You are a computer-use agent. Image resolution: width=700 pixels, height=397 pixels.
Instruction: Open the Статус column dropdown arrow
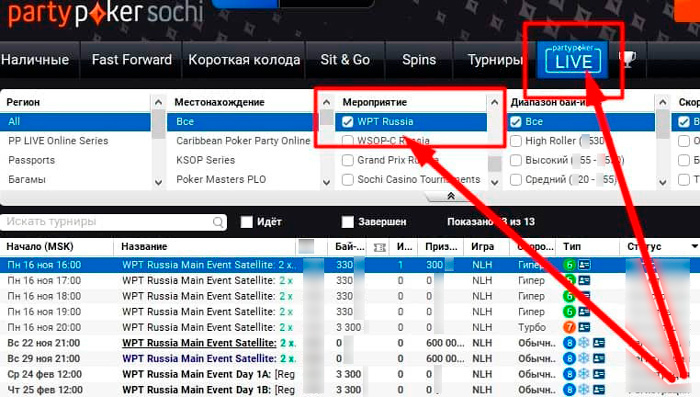694,247
